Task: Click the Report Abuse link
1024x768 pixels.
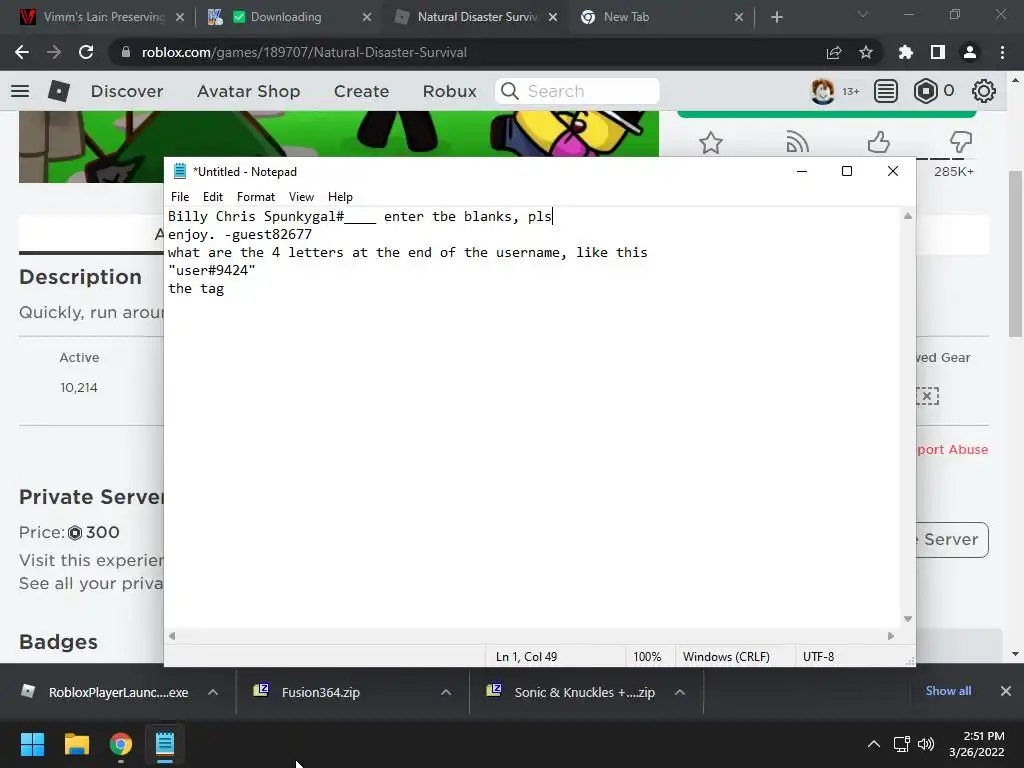Action: tap(952, 449)
